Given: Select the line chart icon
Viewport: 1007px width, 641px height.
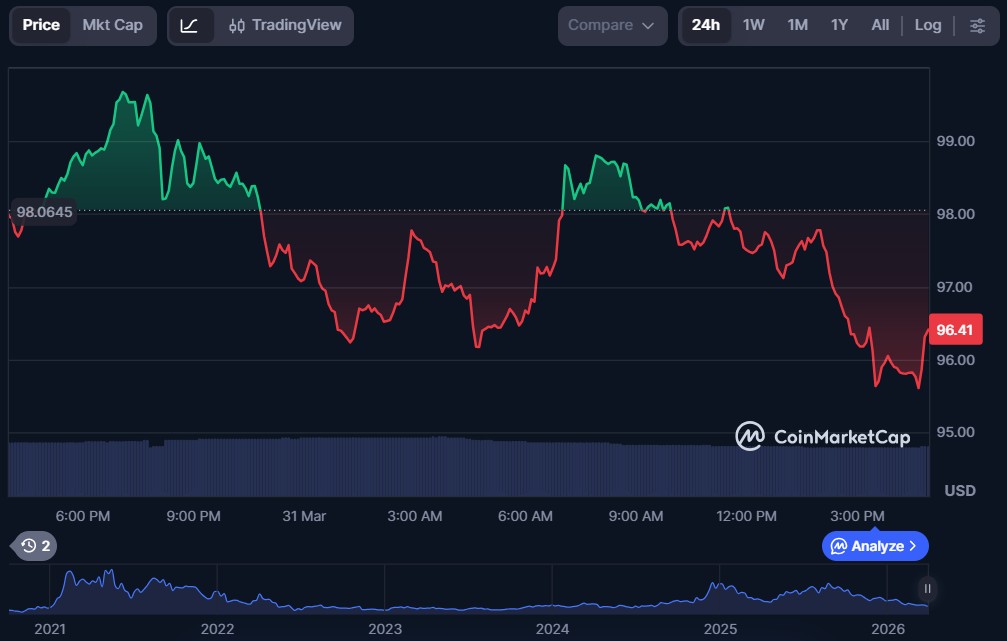Looking at the screenshot, I should point(190,25).
